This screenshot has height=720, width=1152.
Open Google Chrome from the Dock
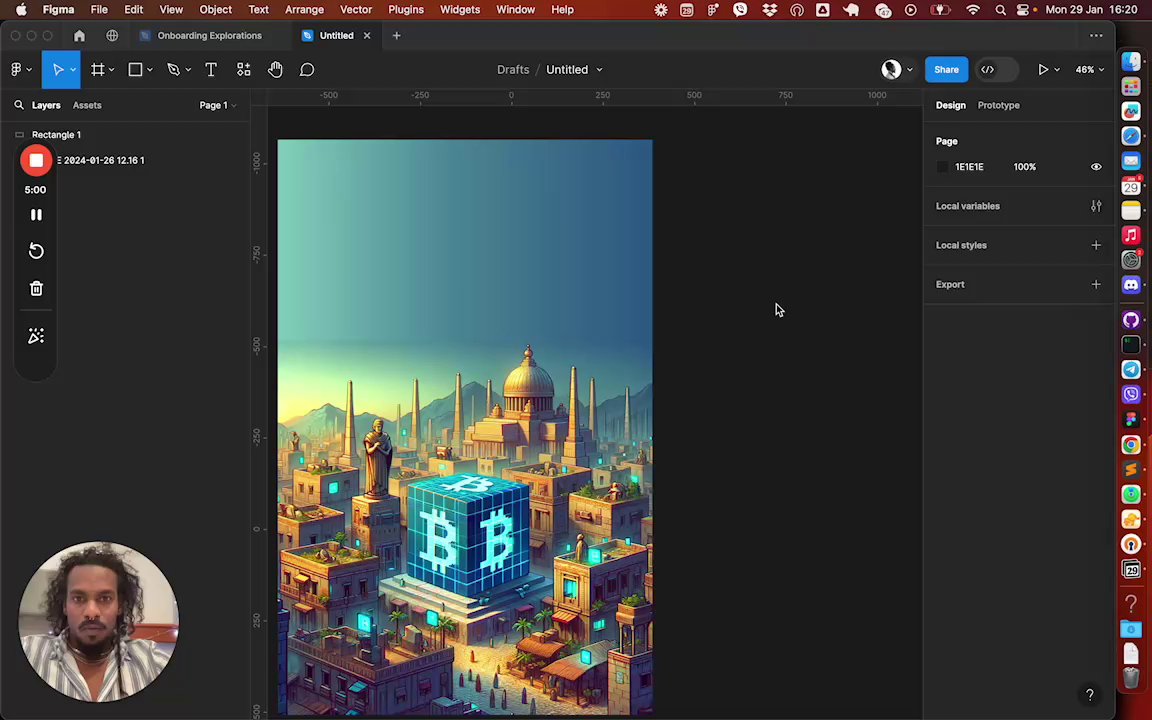(x=1131, y=444)
